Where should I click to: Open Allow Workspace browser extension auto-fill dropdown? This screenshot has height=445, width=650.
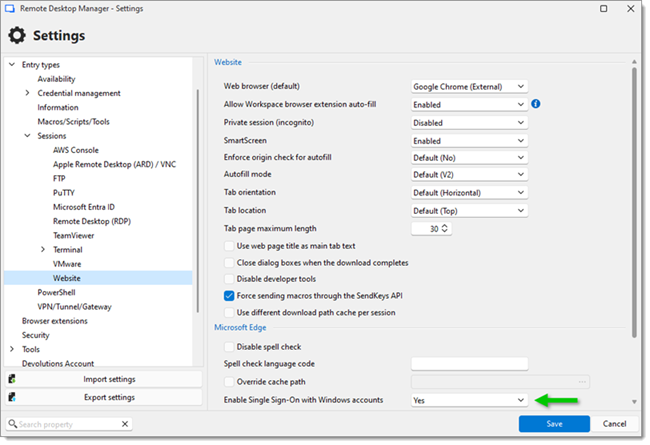pos(469,105)
